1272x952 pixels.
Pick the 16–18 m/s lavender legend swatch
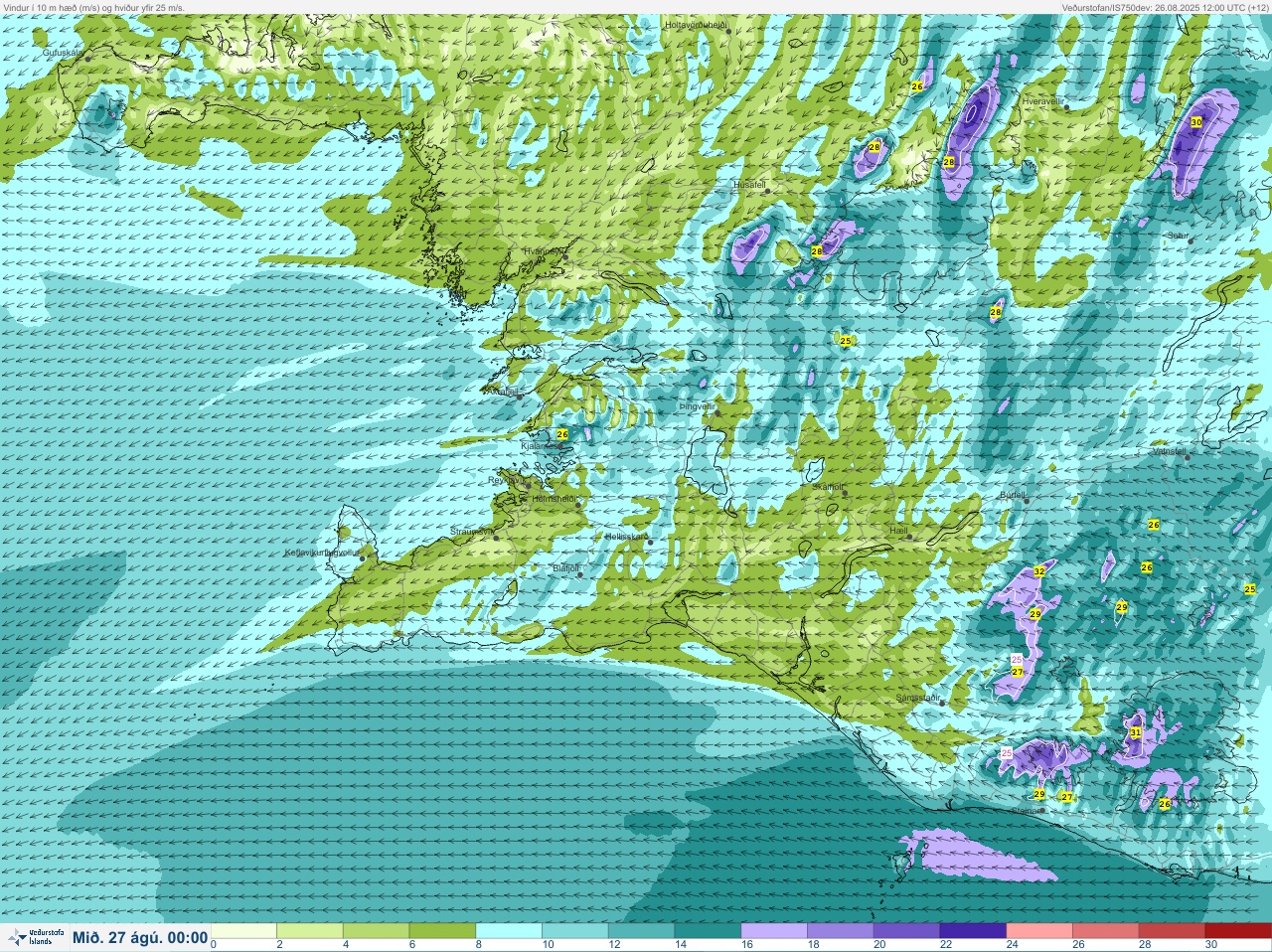pos(774,931)
